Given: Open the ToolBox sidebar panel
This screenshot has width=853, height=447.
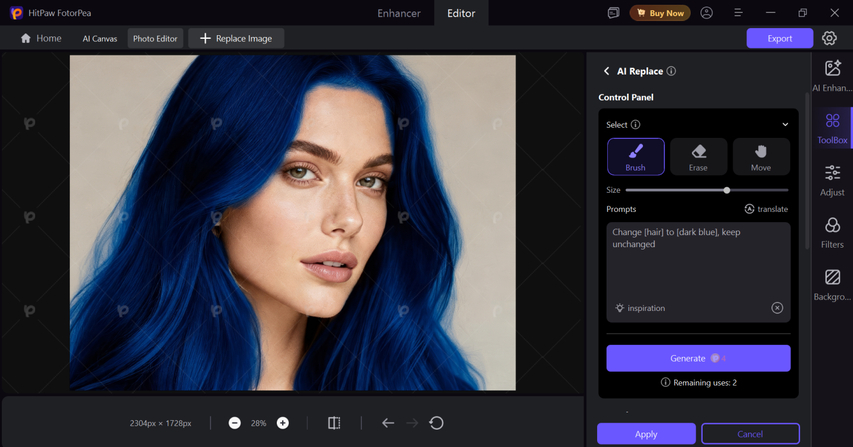Looking at the screenshot, I should tap(832, 128).
